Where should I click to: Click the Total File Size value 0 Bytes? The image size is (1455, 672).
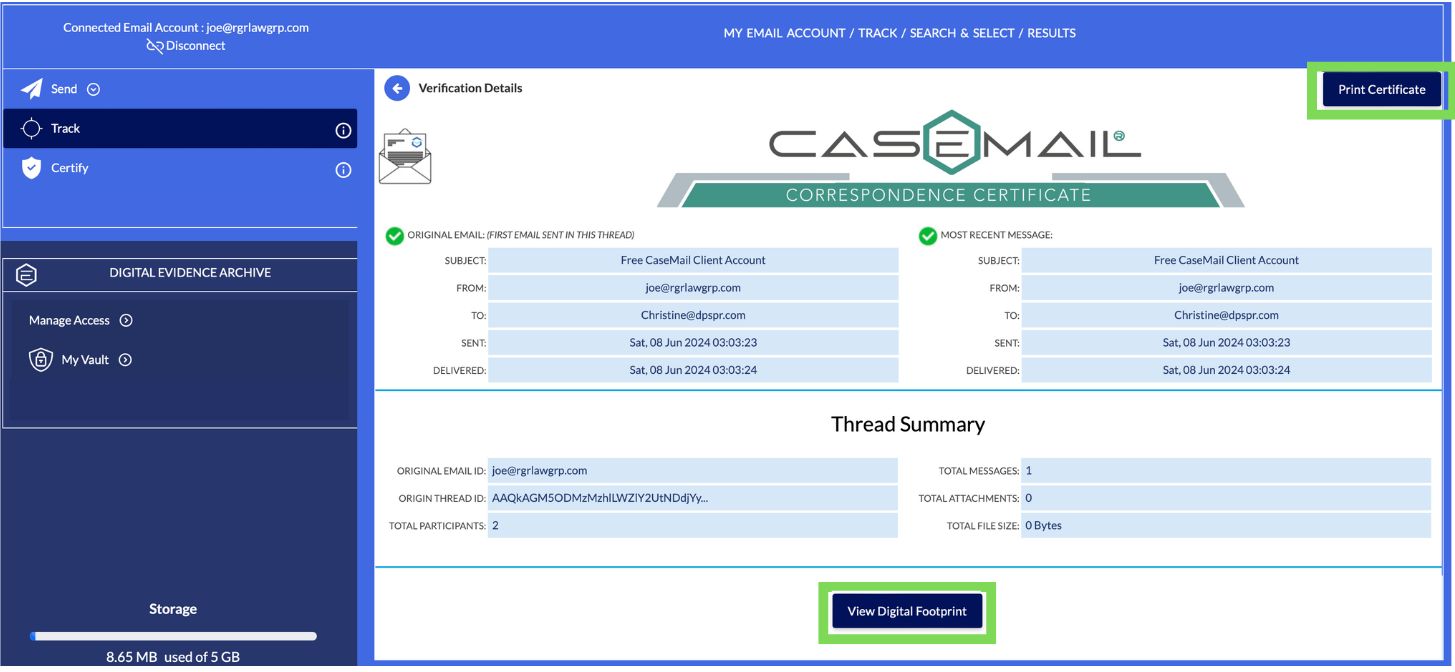(1226, 525)
